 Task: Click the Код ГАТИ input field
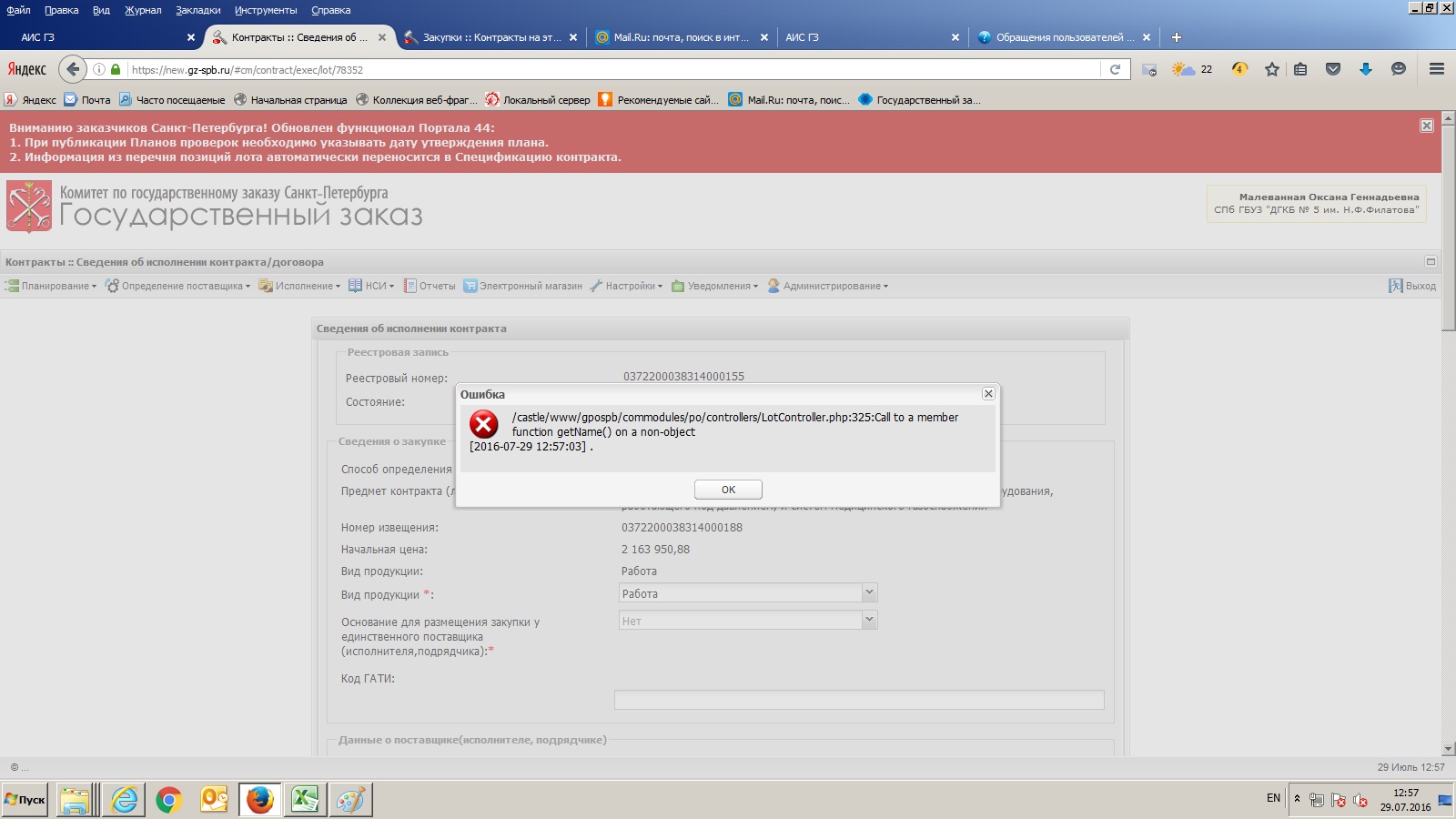859,699
